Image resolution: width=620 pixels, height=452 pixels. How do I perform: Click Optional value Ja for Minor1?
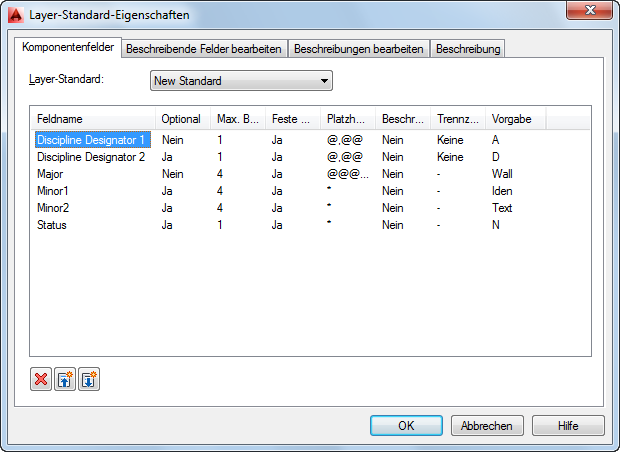167,191
